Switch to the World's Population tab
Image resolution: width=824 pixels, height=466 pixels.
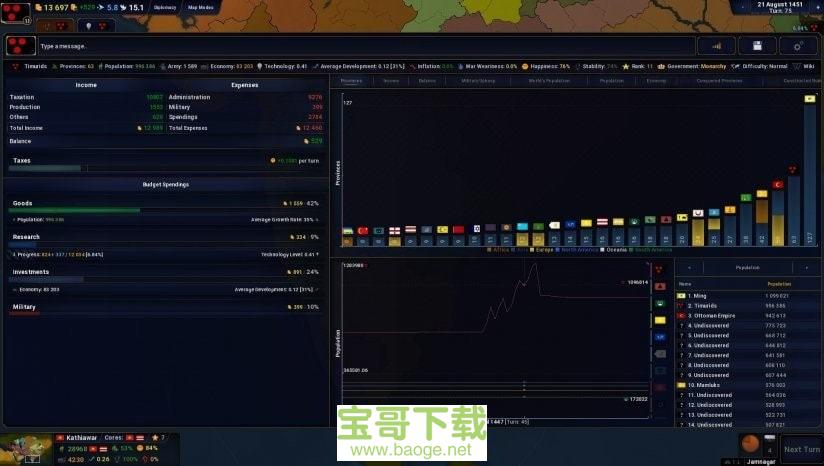pos(550,80)
